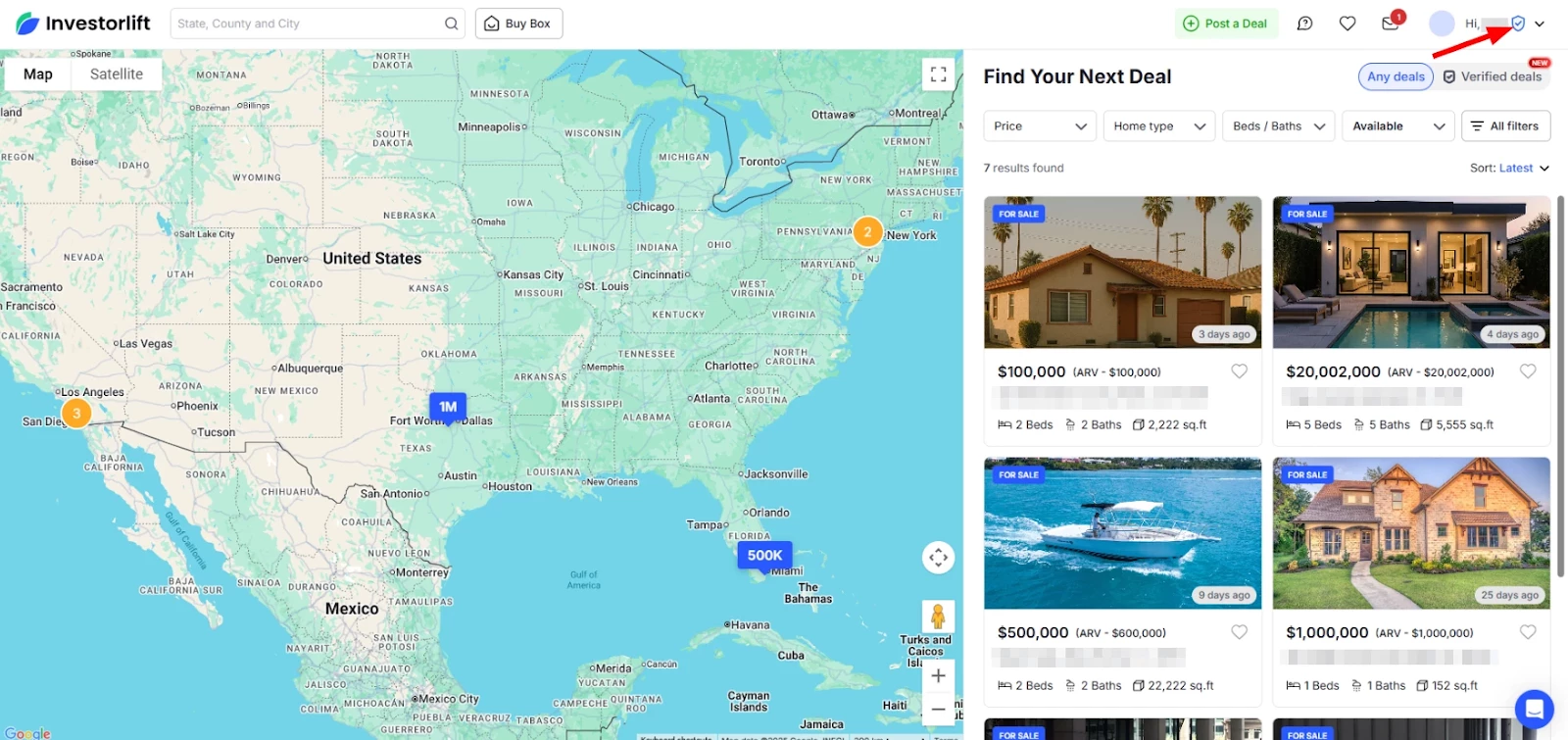Click the Post a Deal button
This screenshot has height=740, width=1568.
[x=1226, y=24]
